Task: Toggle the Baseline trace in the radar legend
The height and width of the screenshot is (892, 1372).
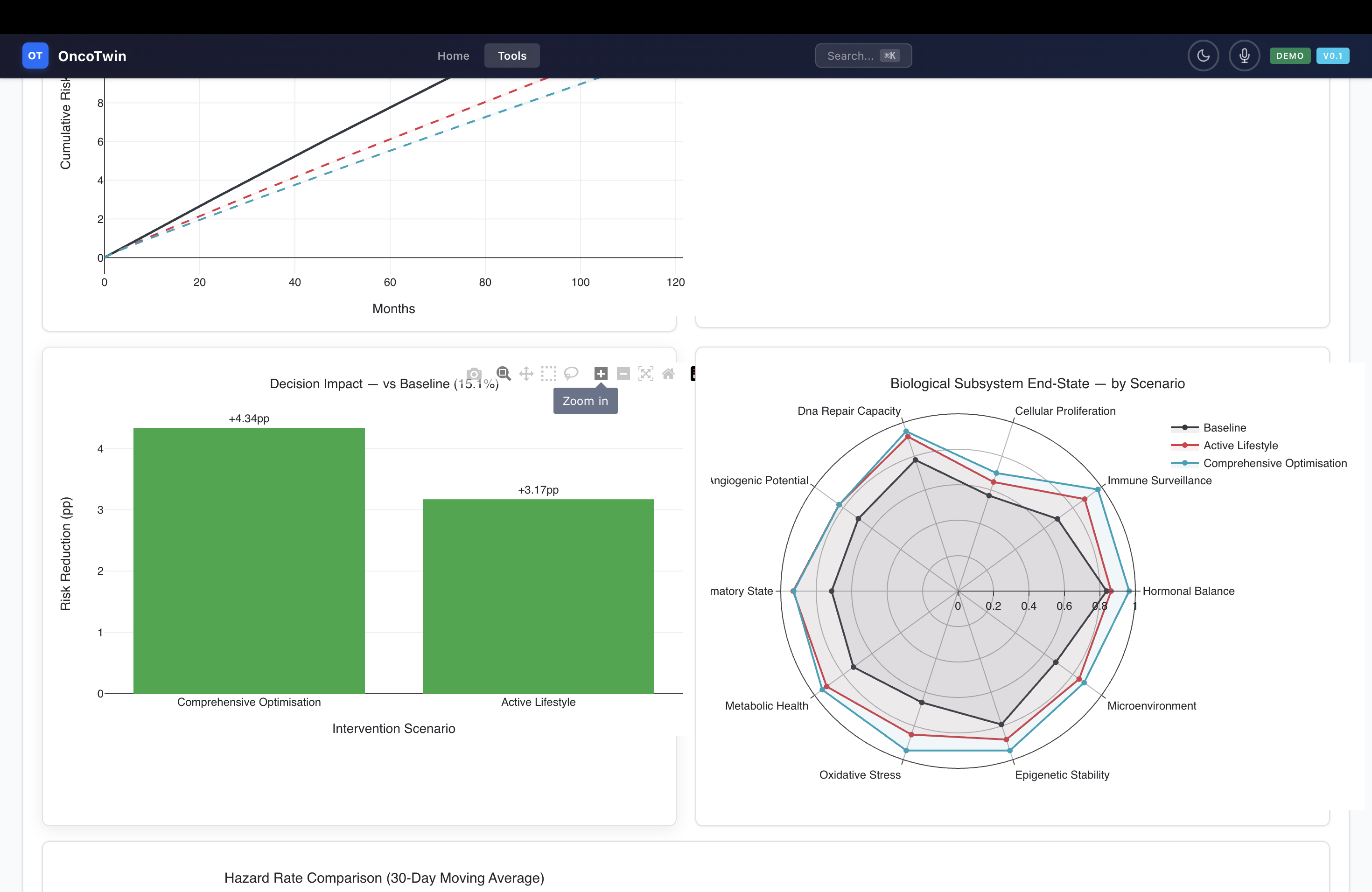Action: point(1224,427)
